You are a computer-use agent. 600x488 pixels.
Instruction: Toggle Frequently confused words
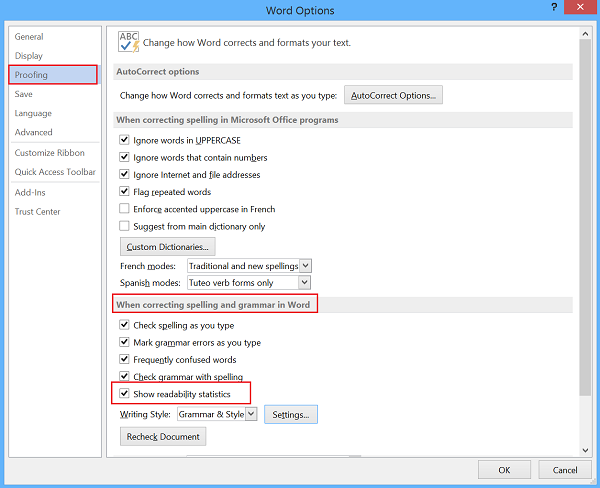coord(124,359)
